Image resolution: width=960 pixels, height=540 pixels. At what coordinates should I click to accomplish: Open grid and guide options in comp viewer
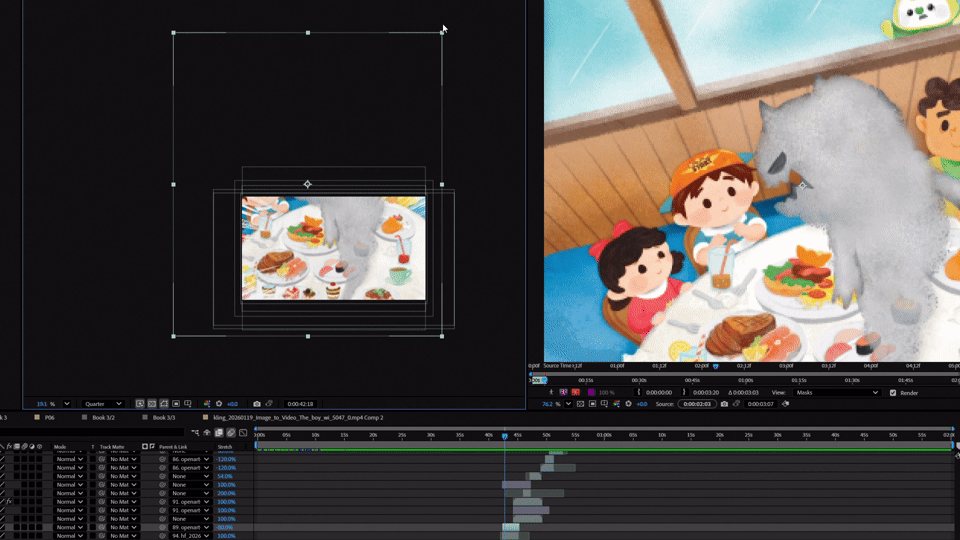188,403
